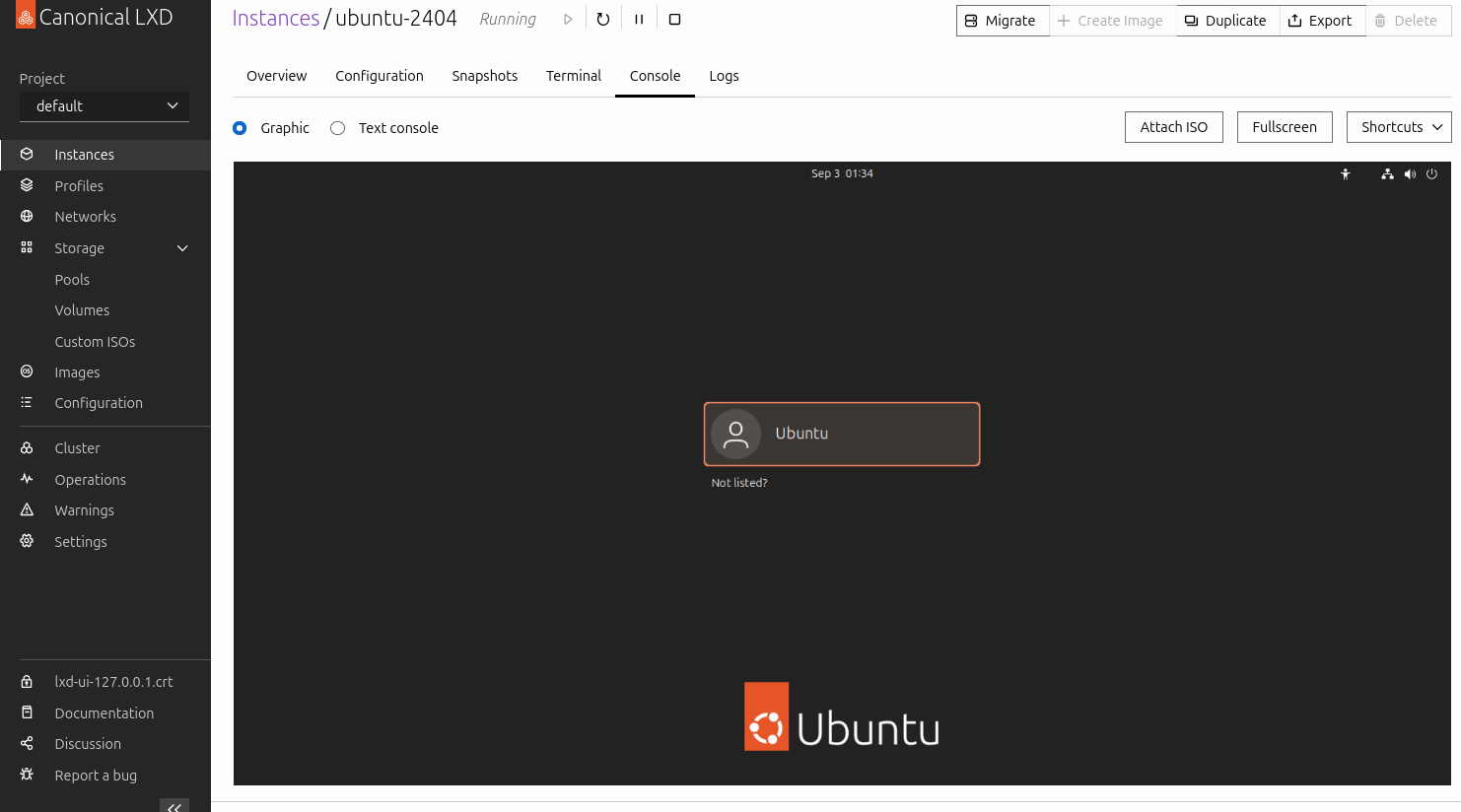Select the Text console radio button
Viewport: 1461px width, 812px height.
(x=337, y=128)
